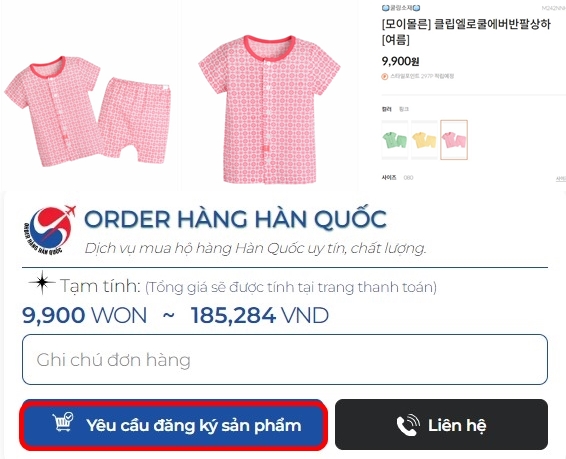This screenshot has width=566, height=459.
Task: Focus the Ghi chú đơn hàng note field
Action: [285, 359]
